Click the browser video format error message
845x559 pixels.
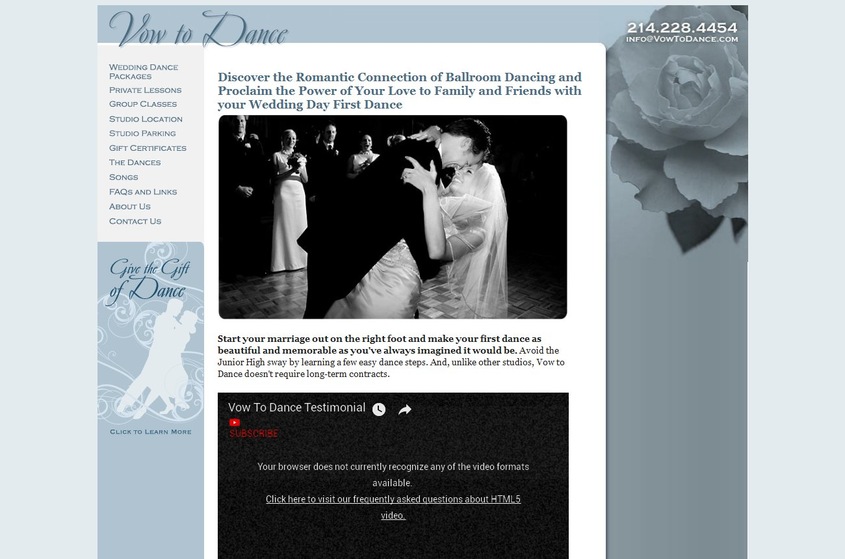click(x=393, y=474)
